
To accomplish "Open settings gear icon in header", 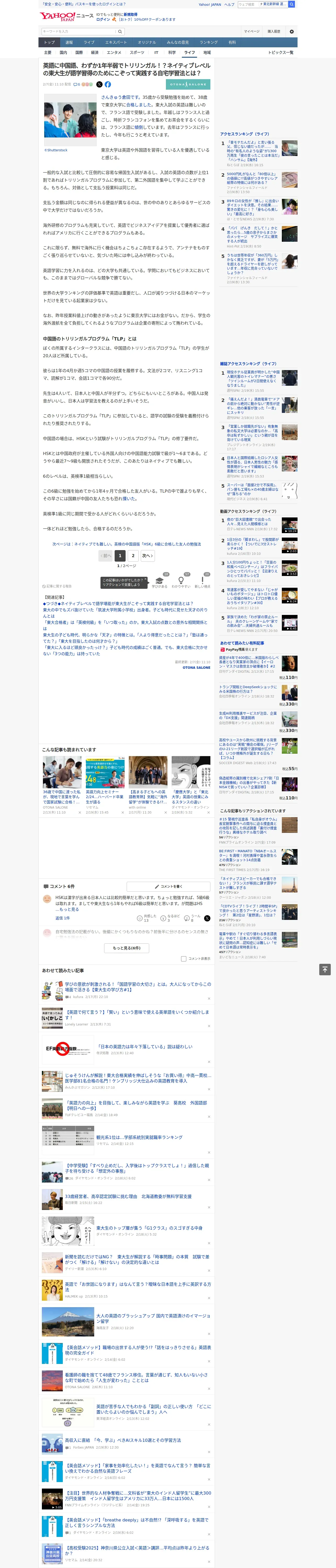I will pyautogui.click(x=292, y=32).
